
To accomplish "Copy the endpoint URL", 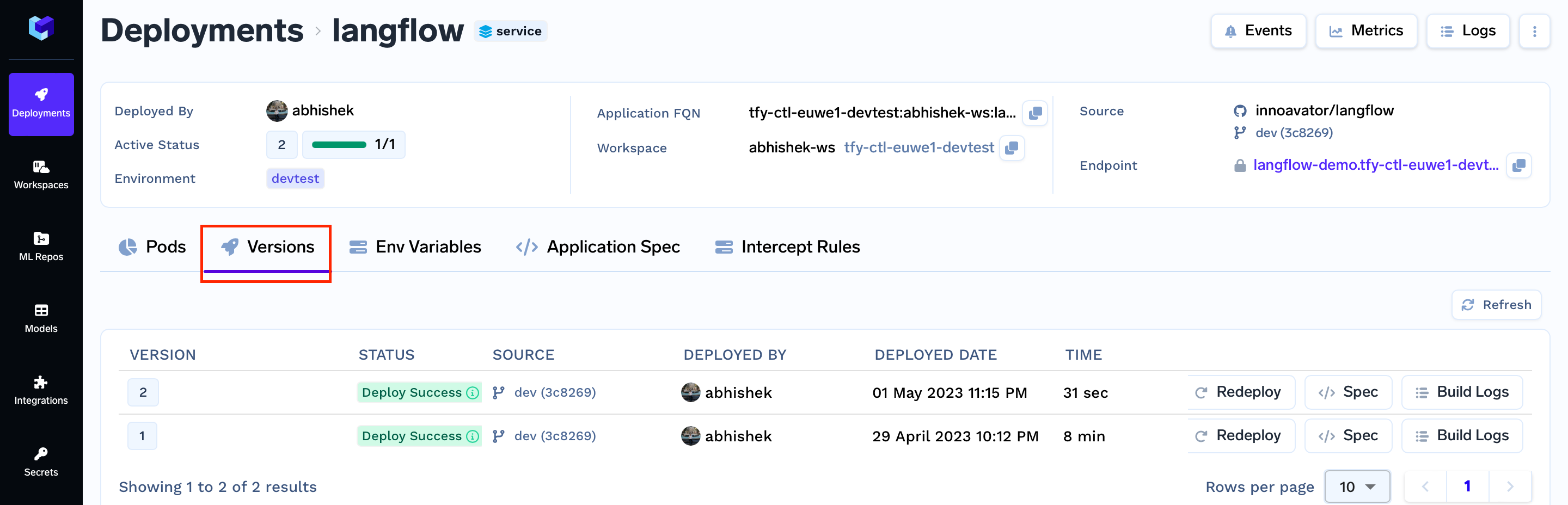I will tap(1518, 165).
